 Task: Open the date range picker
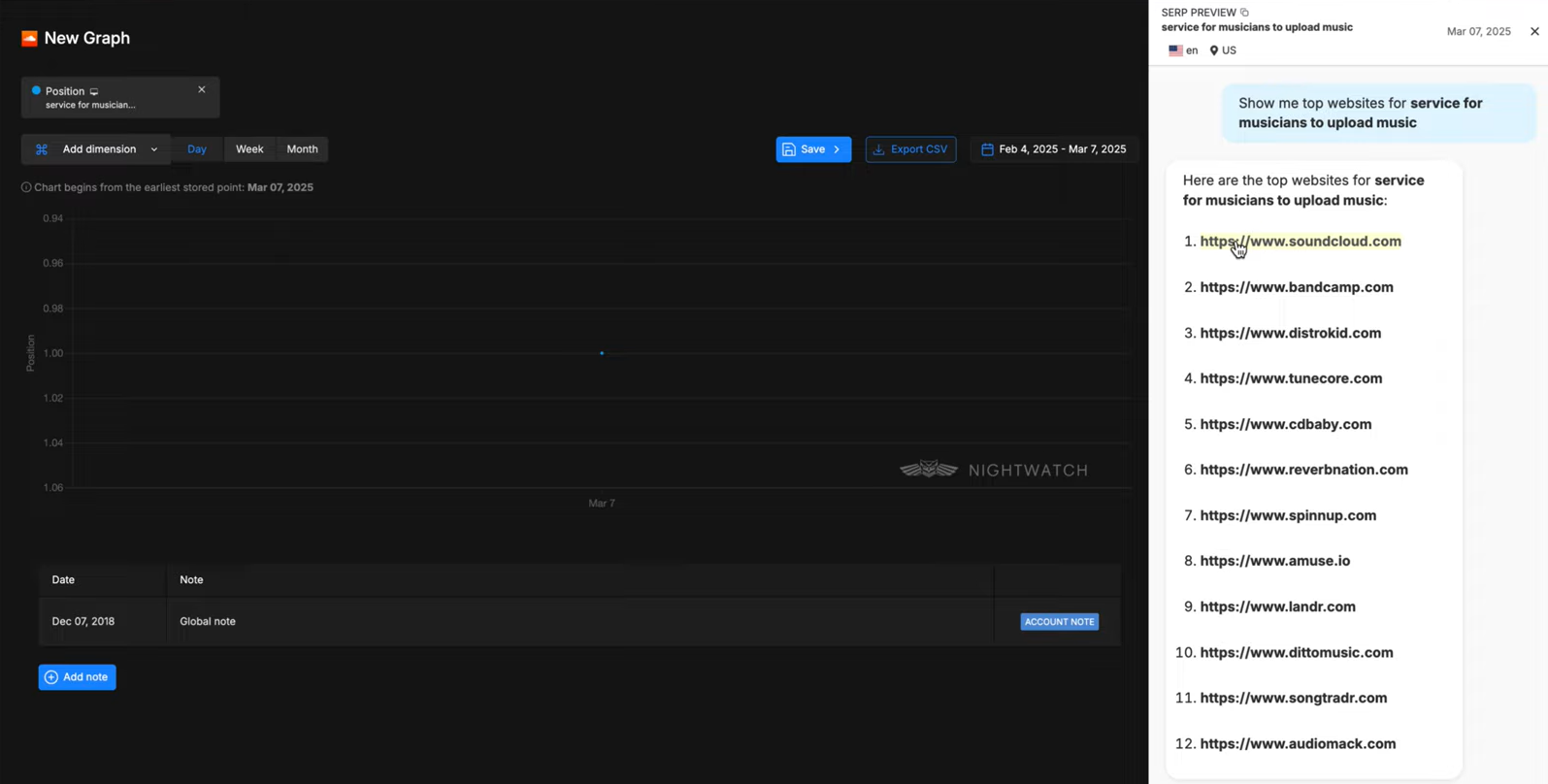click(1053, 149)
